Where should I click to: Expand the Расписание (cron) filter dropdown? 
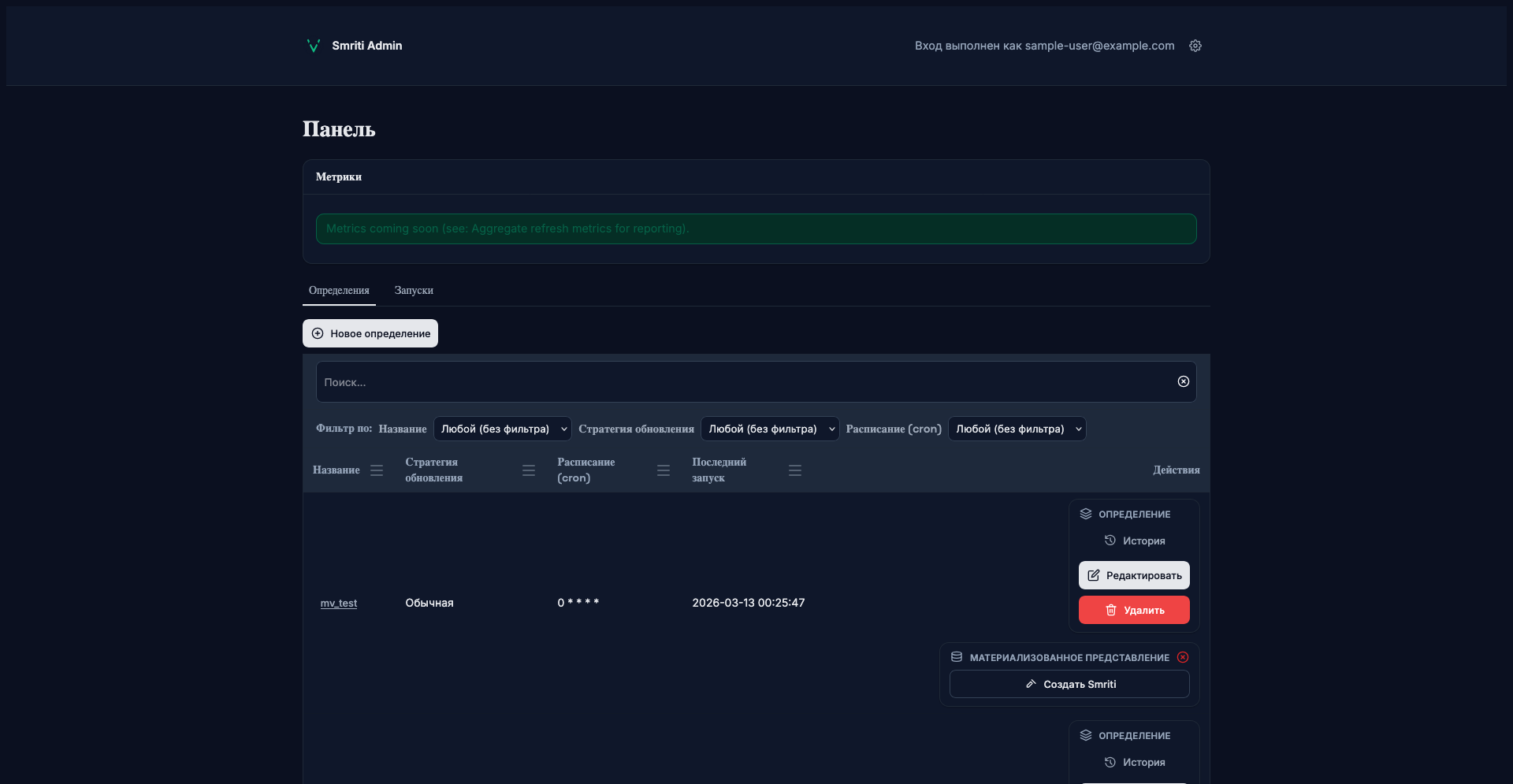pyautogui.click(x=1017, y=429)
